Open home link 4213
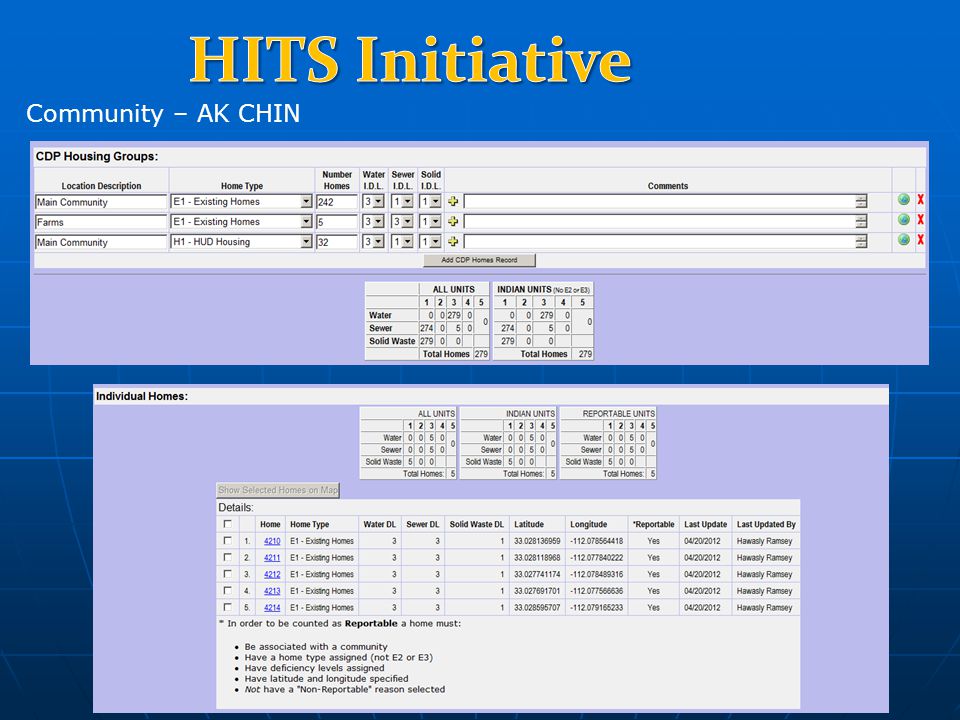Screen dimensions: 960x720 [272, 591]
